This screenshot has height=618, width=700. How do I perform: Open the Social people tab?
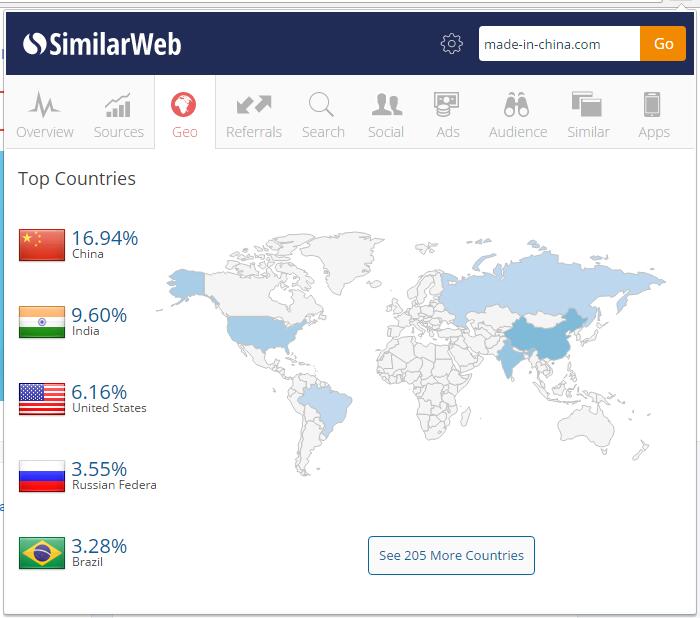tap(386, 115)
